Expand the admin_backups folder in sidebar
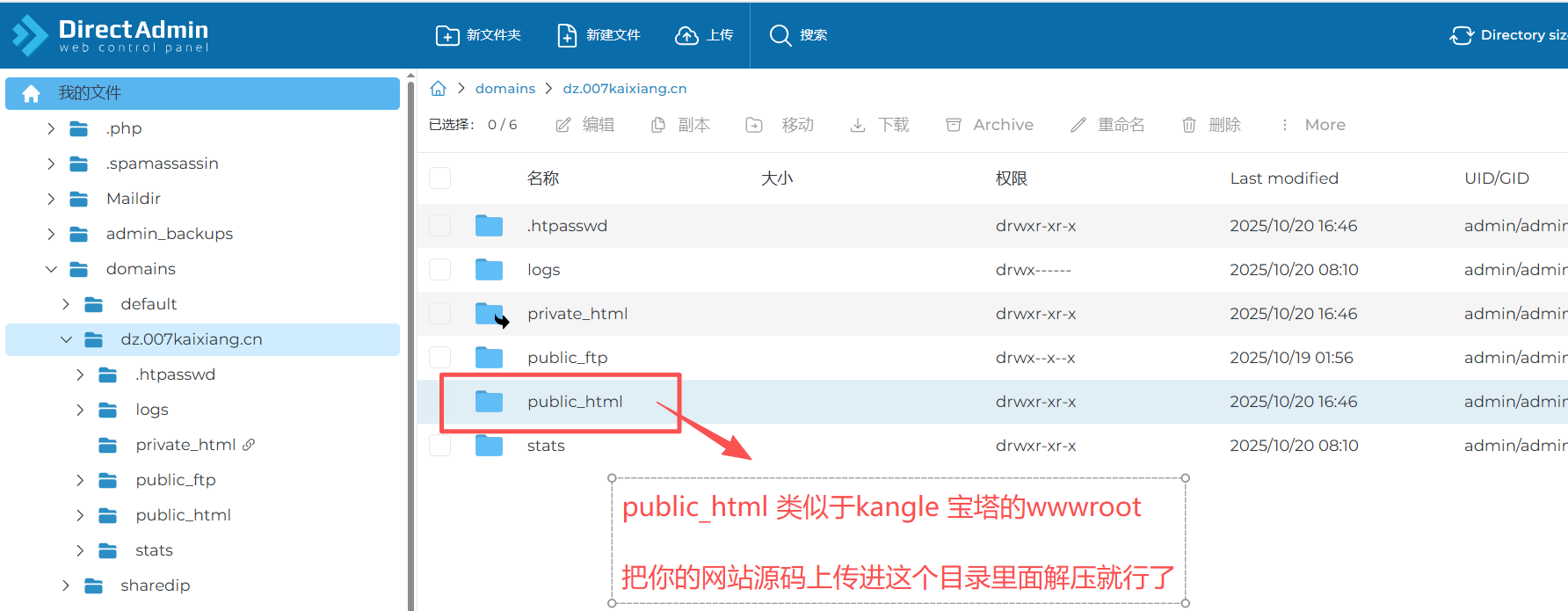1568x611 pixels. coord(51,234)
